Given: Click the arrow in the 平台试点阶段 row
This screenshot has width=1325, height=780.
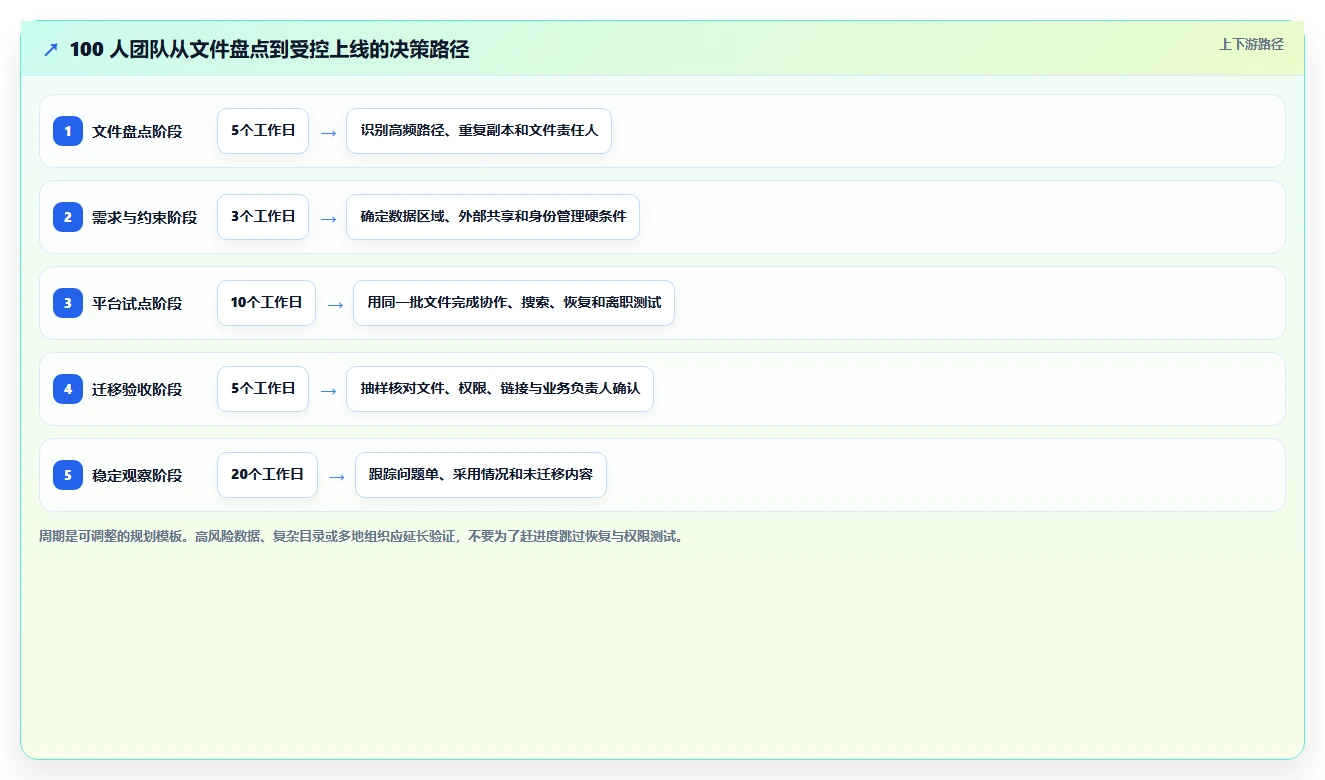Looking at the screenshot, I should pyautogui.click(x=335, y=304).
